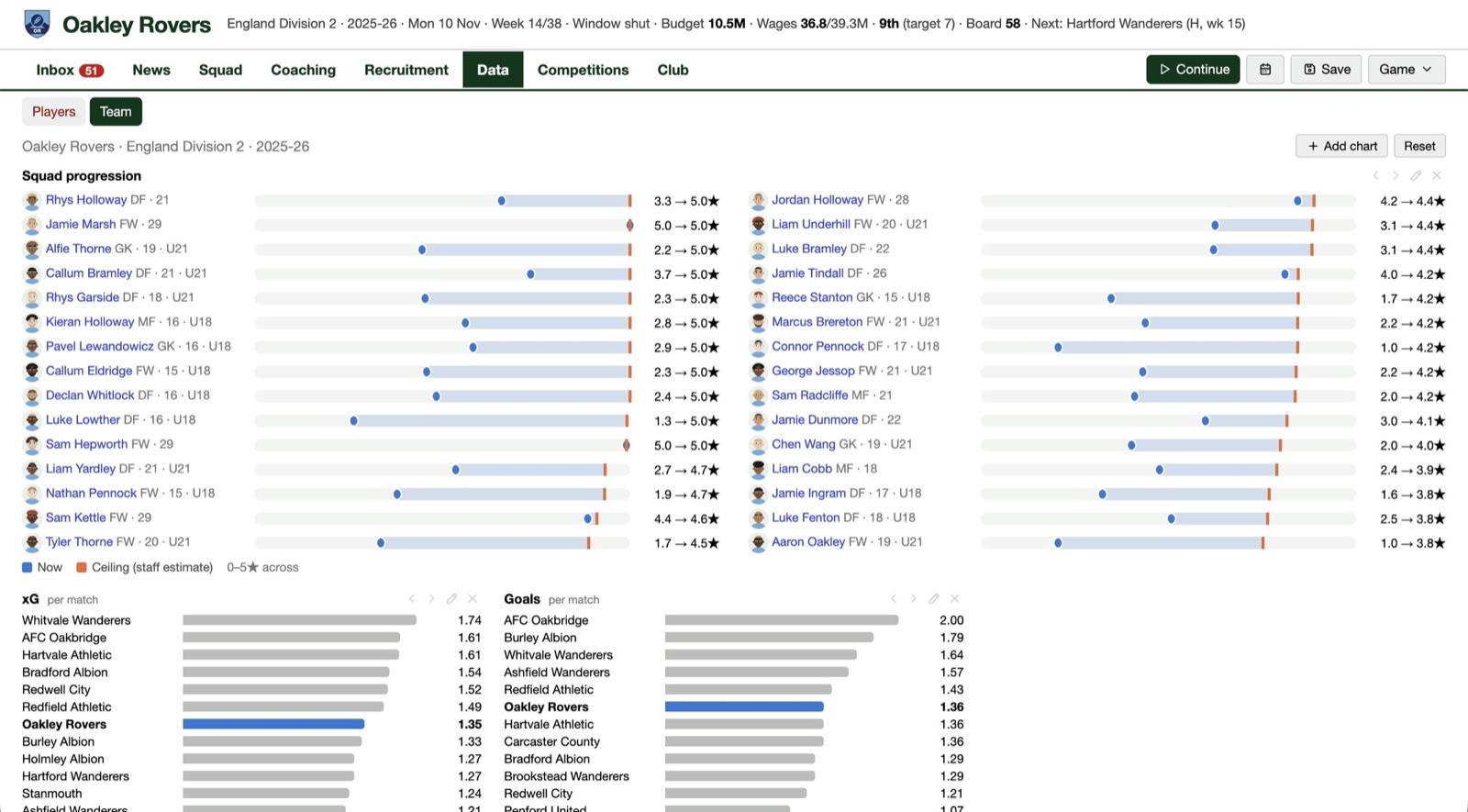The height and width of the screenshot is (812, 1468).
Task: Shift the Goals chart left with its arrow
Action: (x=893, y=598)
